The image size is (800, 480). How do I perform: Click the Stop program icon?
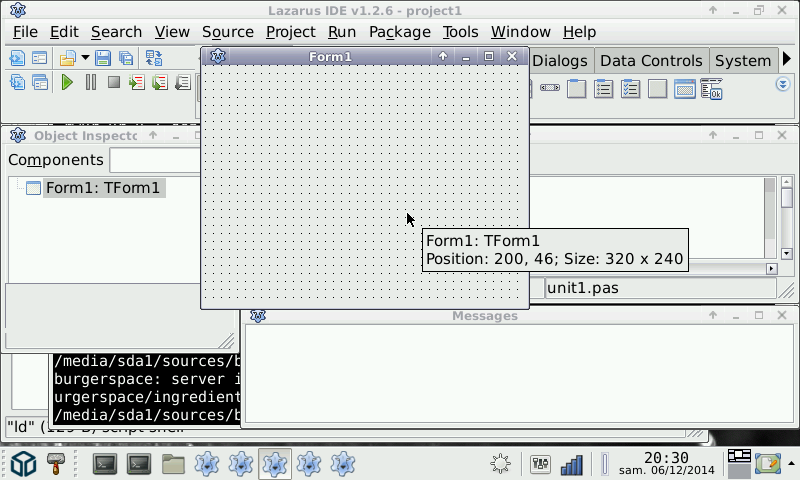[114, 83]
